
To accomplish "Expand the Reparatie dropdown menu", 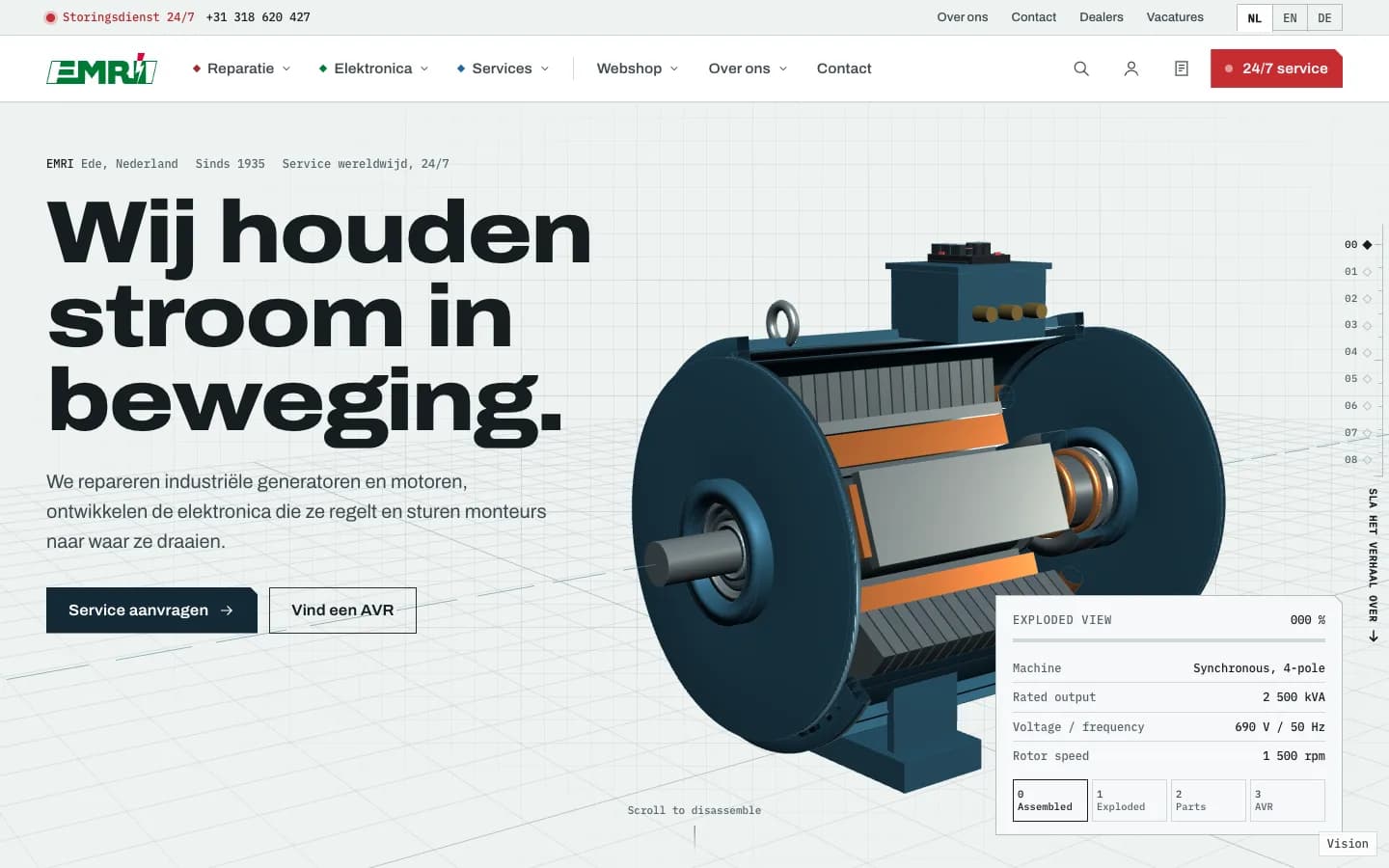I will click(x=241, y=68).
